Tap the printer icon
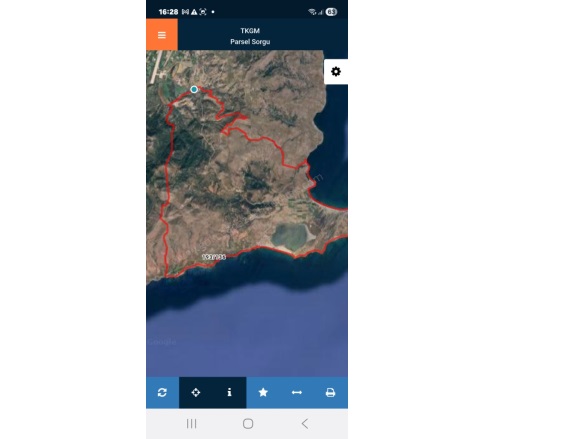Image resolution: width=585 pixels, height=439 pixels. click(330, 392)
